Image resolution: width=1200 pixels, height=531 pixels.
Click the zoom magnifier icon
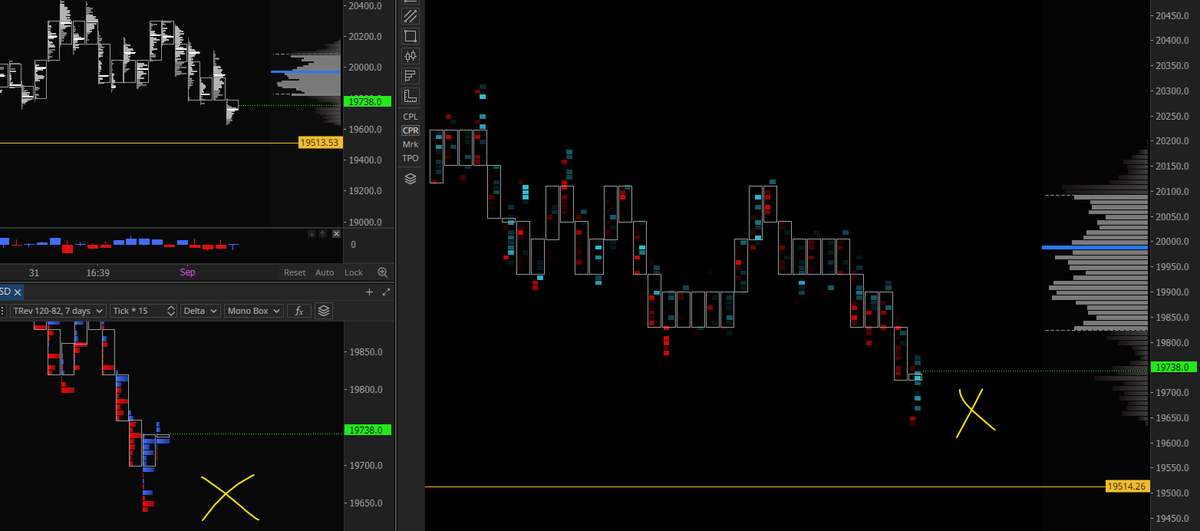pos(383,272)
